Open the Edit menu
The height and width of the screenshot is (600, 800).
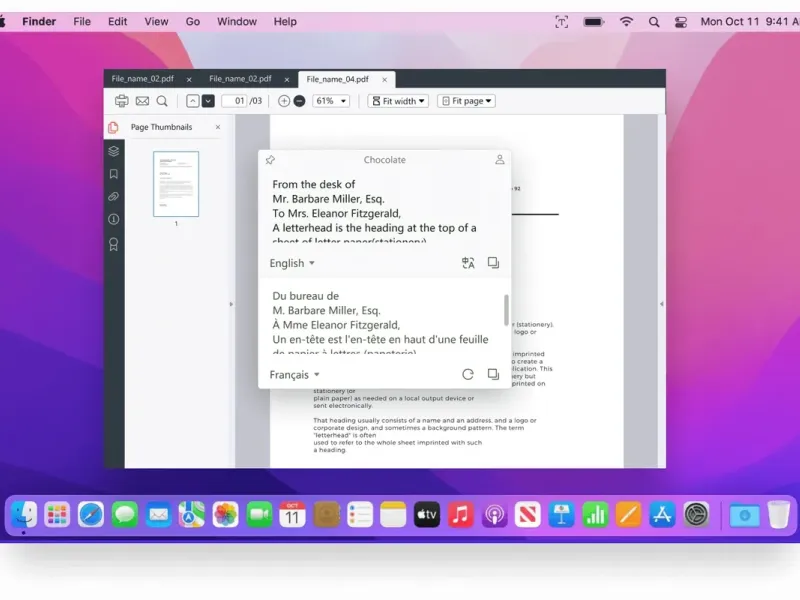click(117, 22)
